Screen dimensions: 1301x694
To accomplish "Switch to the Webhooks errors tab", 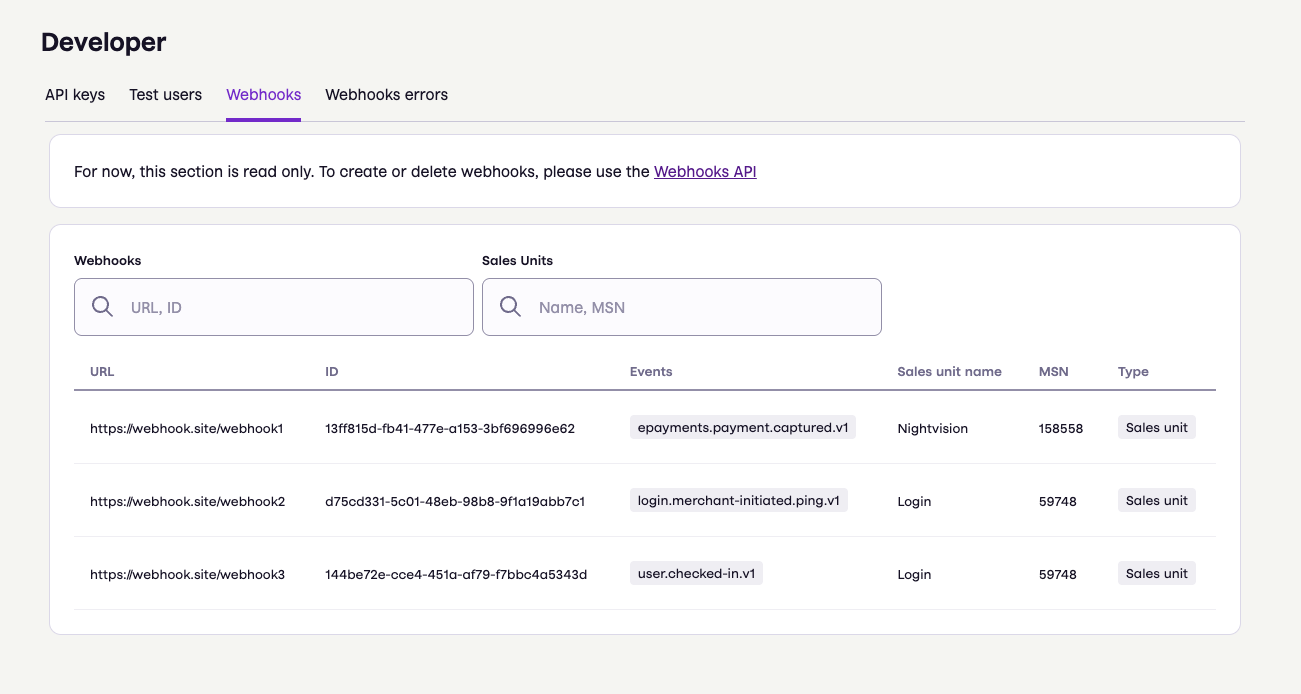I will (x=386, y=95).
